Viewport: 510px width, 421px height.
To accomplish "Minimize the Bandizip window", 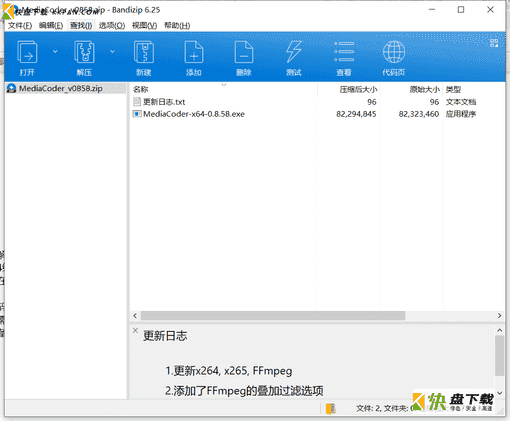I will pyautogui.click(x=432, y=10).
